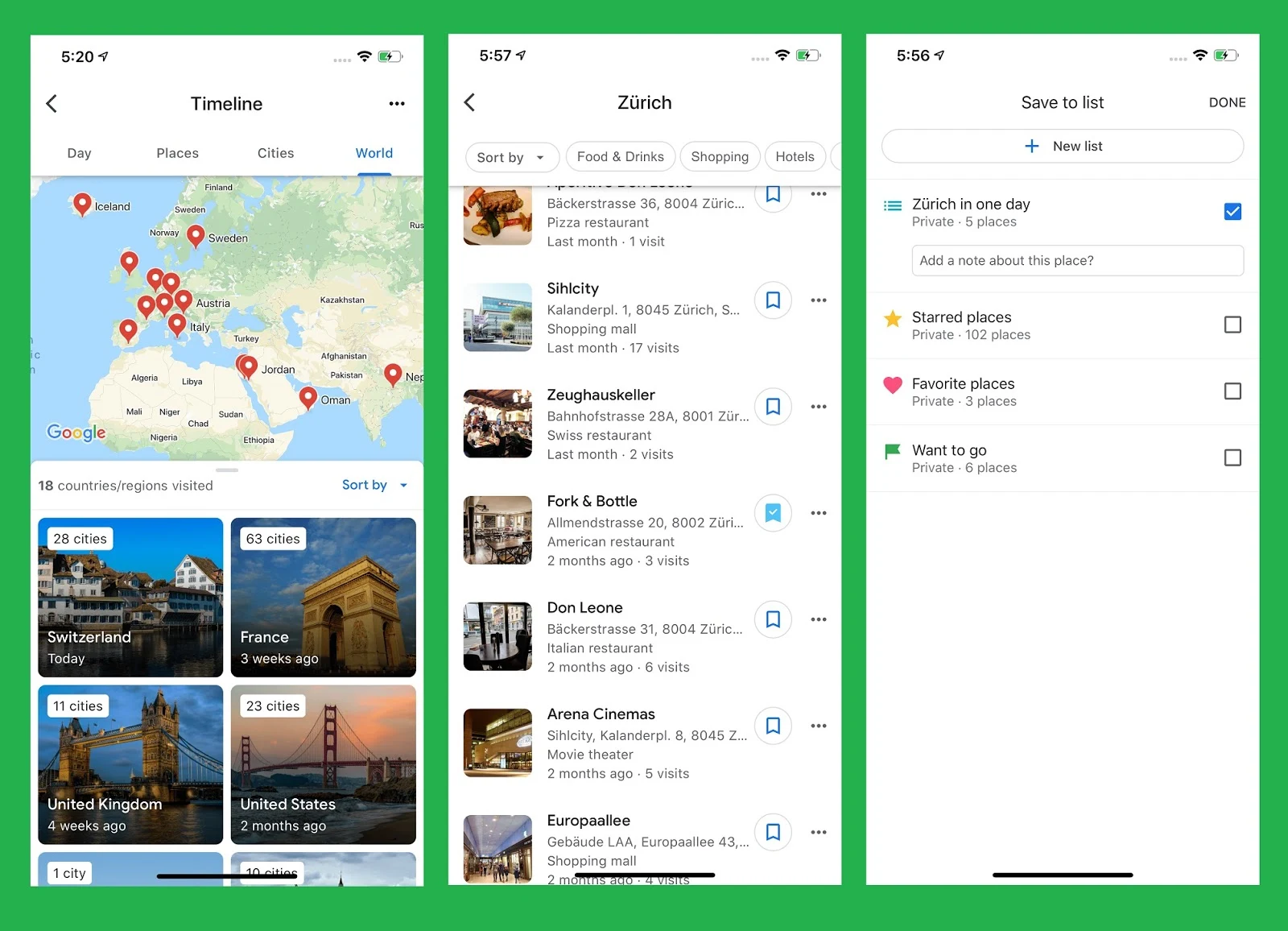This screenshot has width=1288, height=931.
Task: Tap the Italy map pin
Action: click(x=177, y=325)
